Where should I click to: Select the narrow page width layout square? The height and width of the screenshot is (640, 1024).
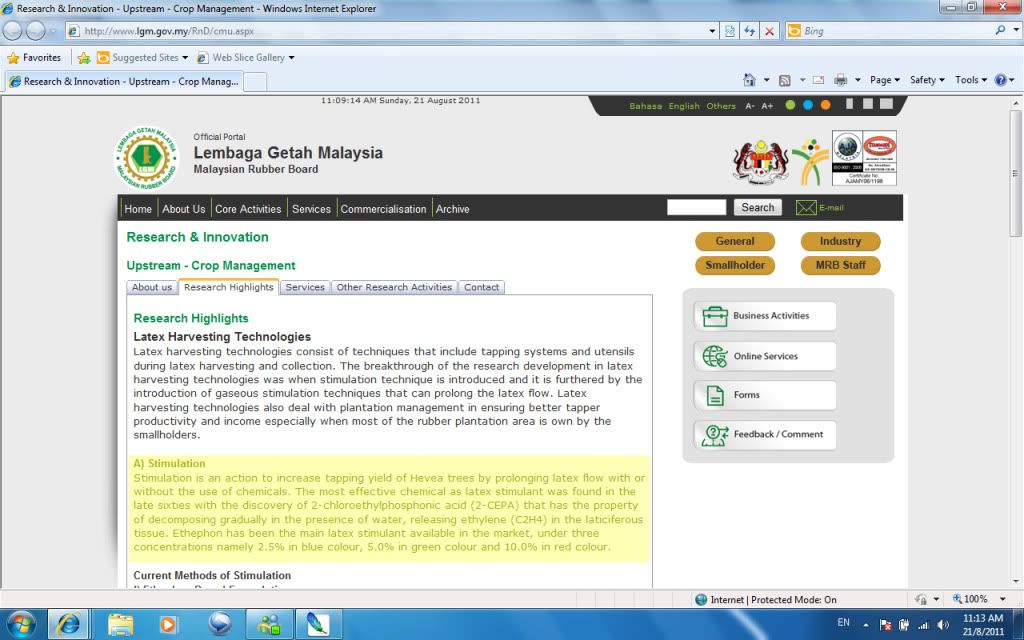pyautogui.click(x=850, y=104)
